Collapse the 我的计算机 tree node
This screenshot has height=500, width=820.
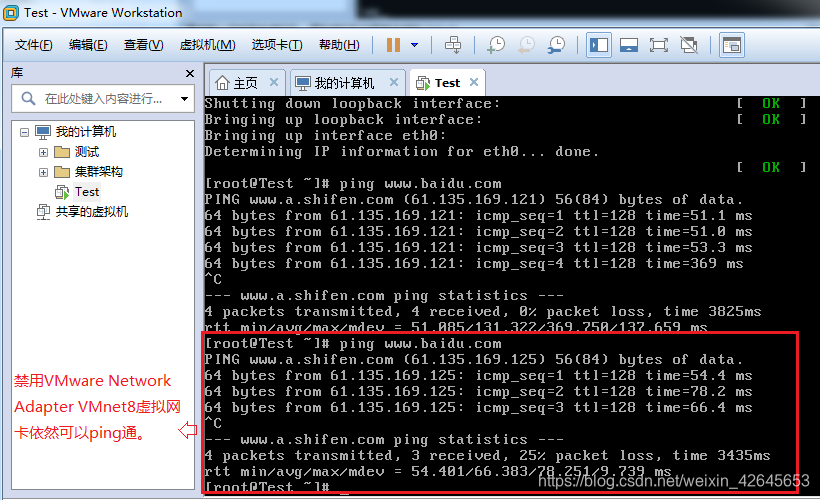pos(24,132)
